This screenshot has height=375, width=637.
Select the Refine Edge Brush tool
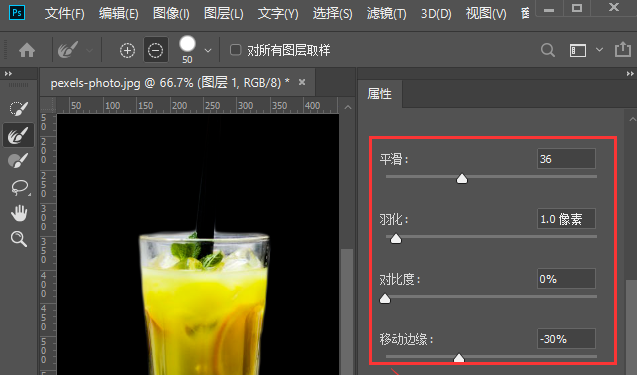tap(18, 135)
